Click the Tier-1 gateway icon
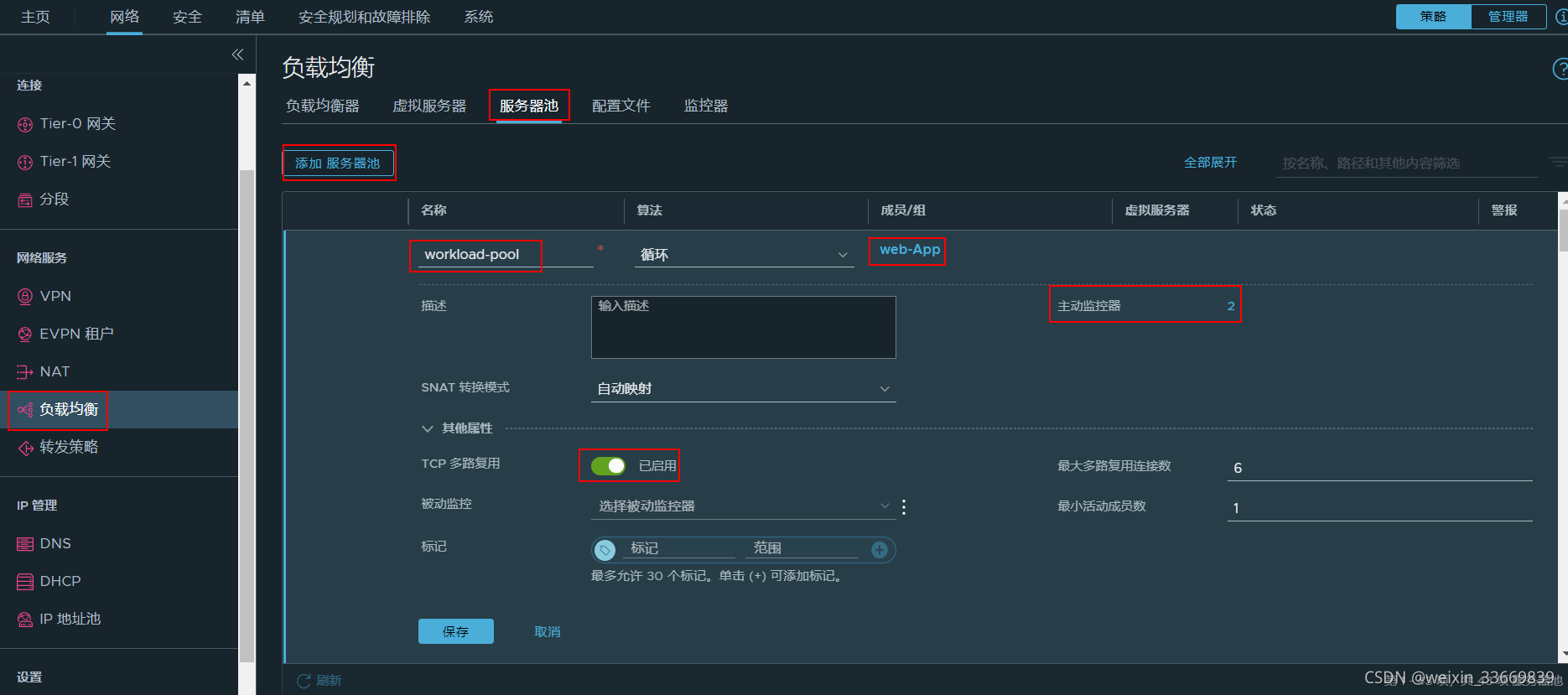This screenshot has height=695, width=1568. click(25, 163)
